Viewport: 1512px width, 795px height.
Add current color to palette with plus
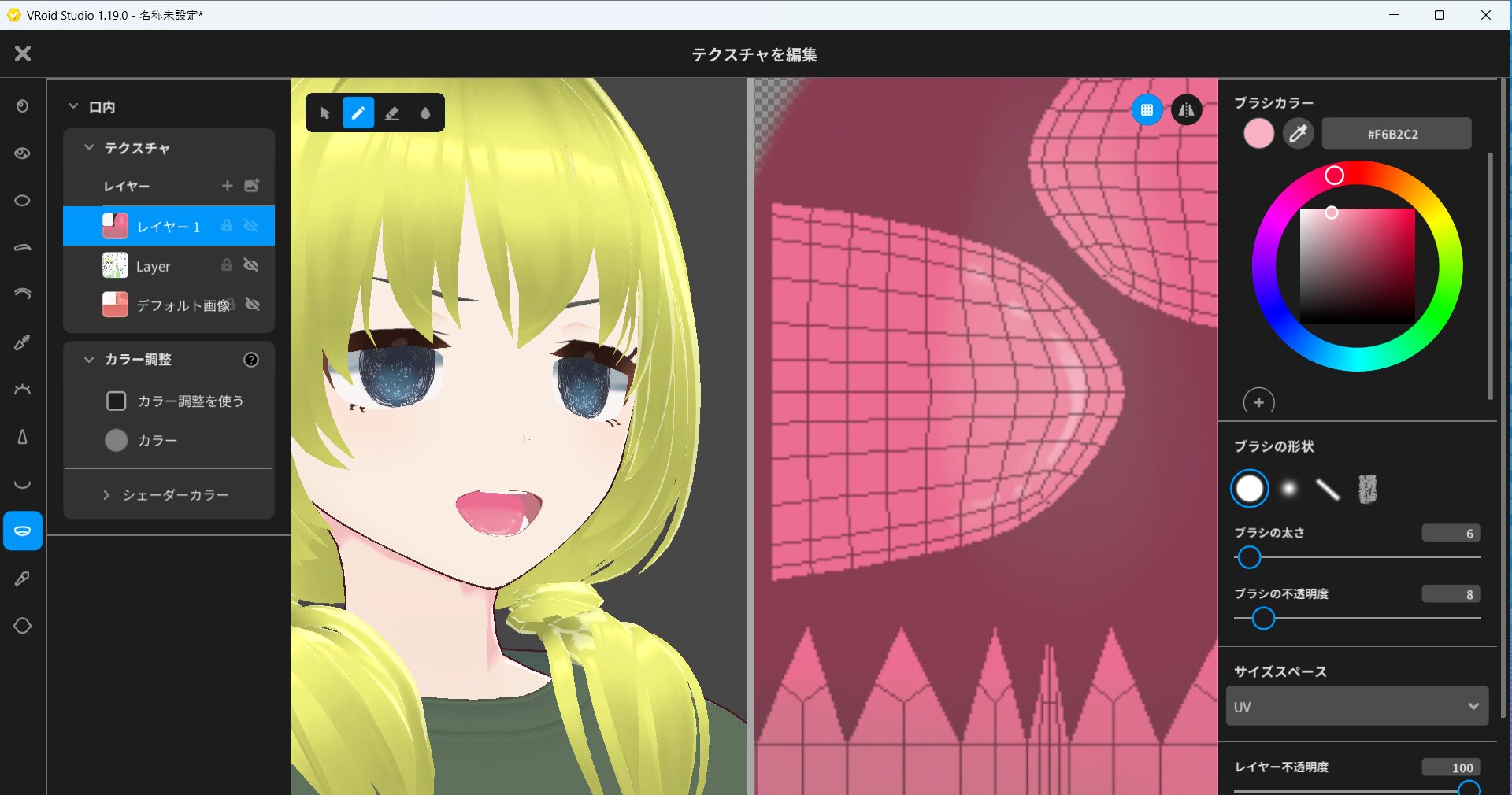click(1258, 402)
